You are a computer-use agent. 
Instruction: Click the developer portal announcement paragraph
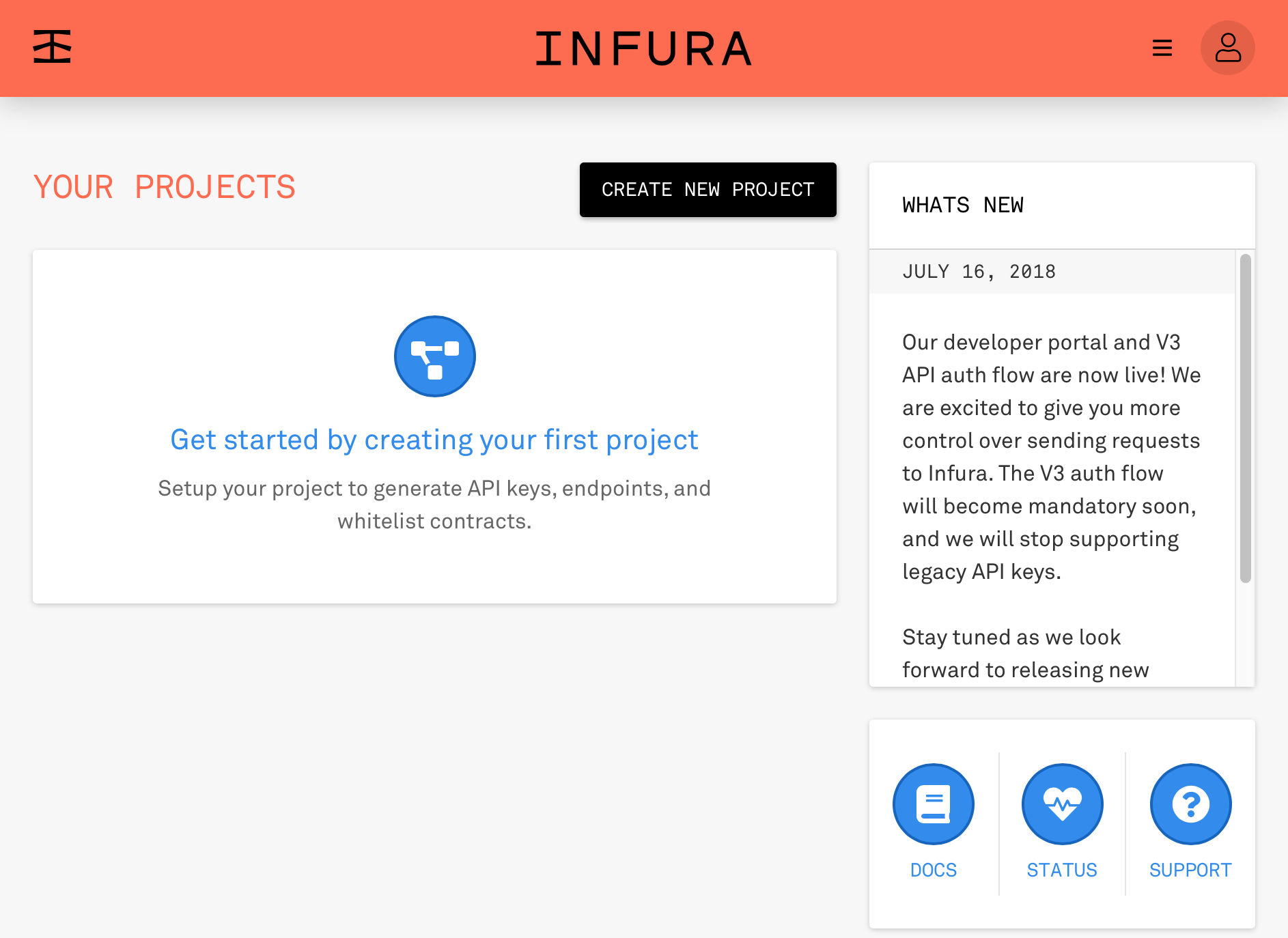(1050, 457)
